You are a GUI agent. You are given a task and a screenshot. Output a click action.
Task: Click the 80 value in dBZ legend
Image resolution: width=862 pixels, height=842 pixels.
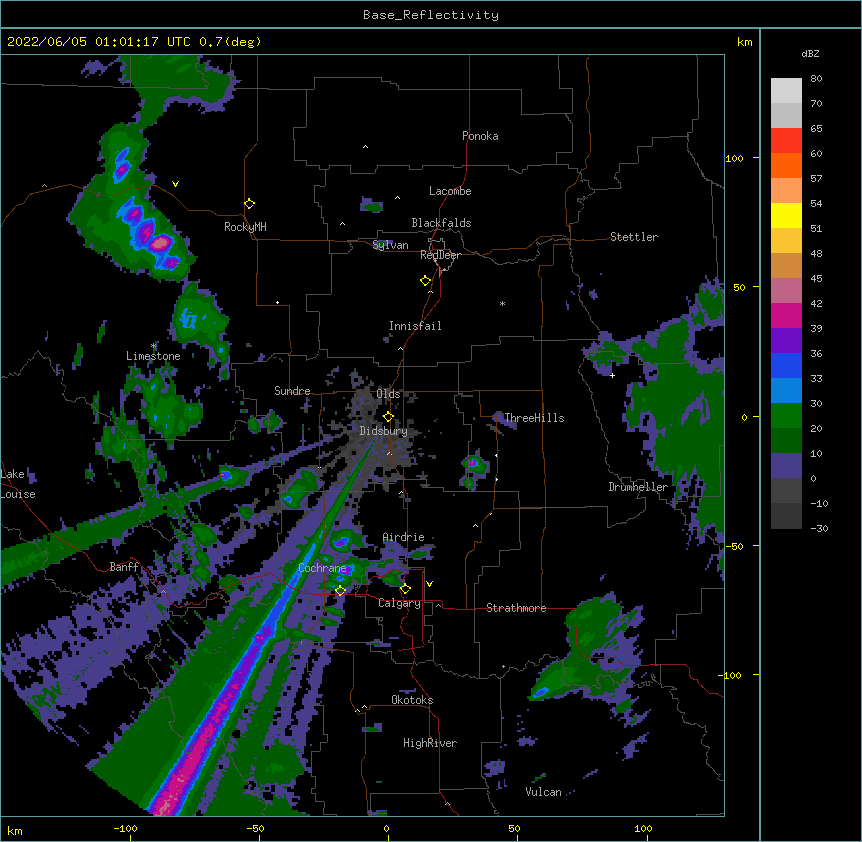(816, 79)
